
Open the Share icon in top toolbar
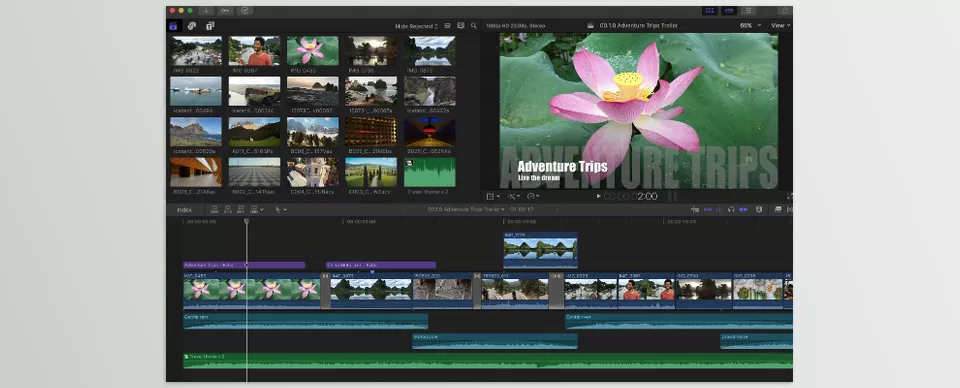[x=786, y=10]
